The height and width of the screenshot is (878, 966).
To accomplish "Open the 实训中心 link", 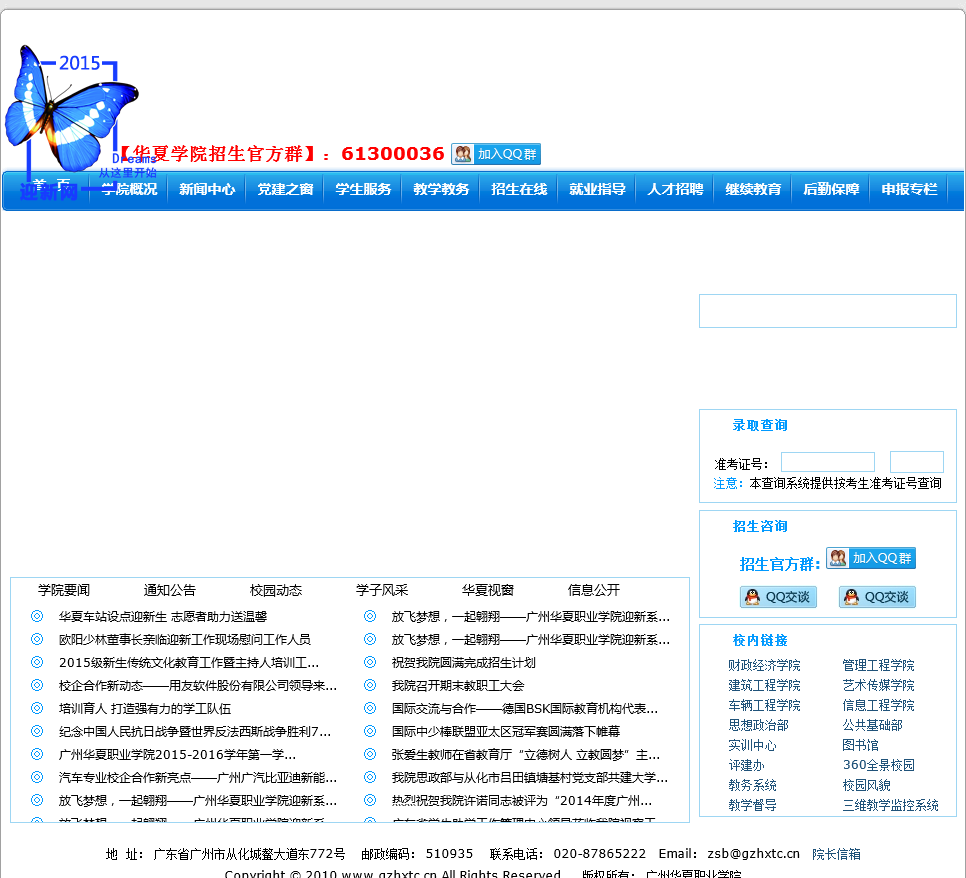I will (x=752, y=746).
